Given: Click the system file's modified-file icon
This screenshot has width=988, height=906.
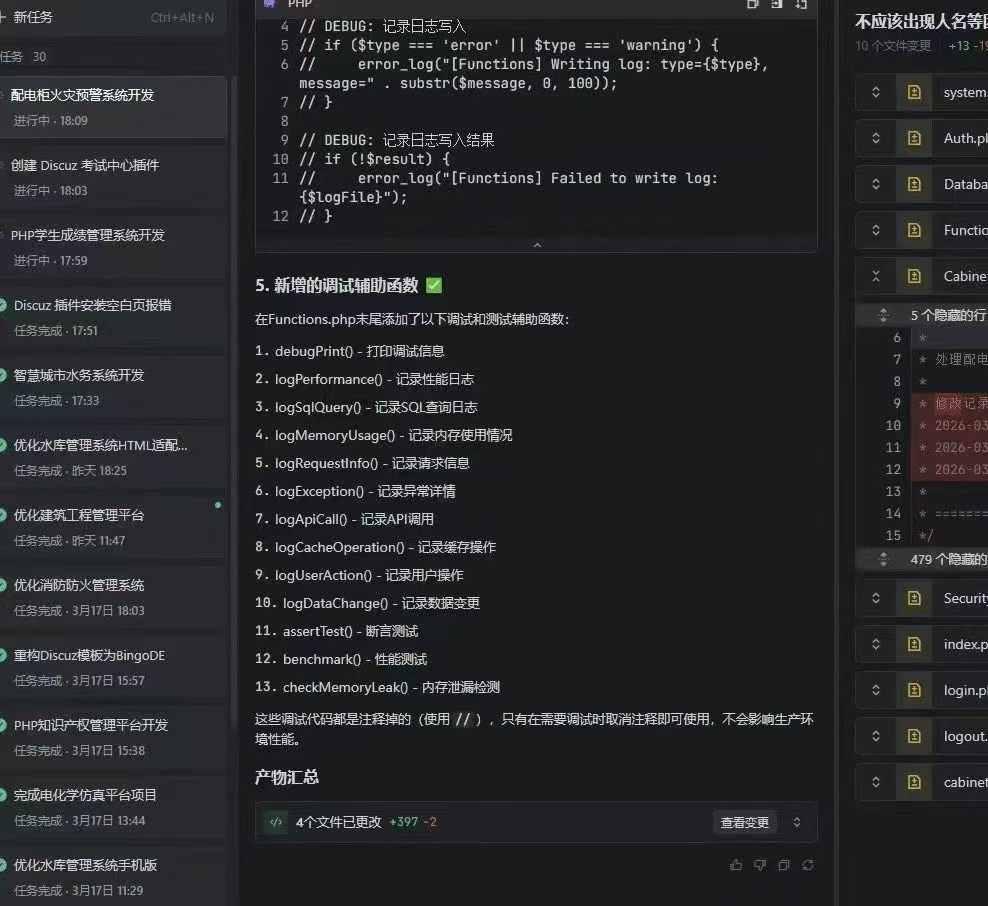Looking at the screenshot, I should (x=914, y=92).
